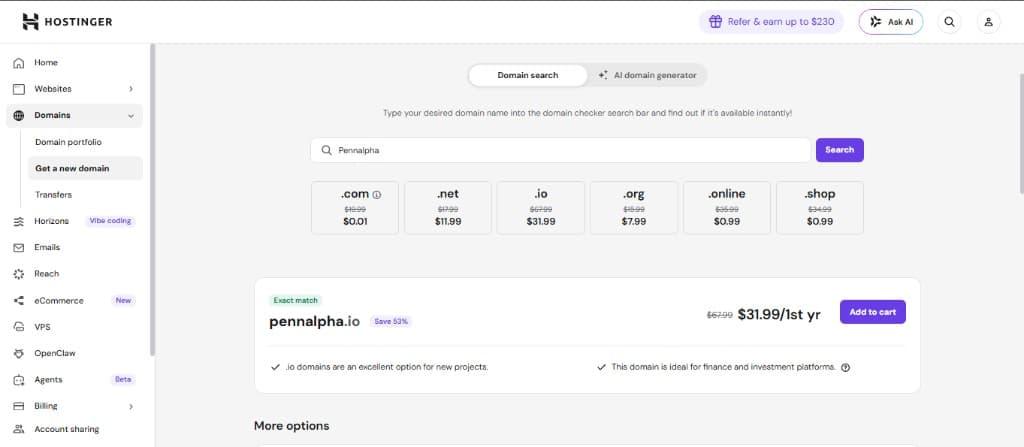The width and height of the screenshot is (1024, 447).
Task: Click the Exact match label
Action: coord(295,301)
